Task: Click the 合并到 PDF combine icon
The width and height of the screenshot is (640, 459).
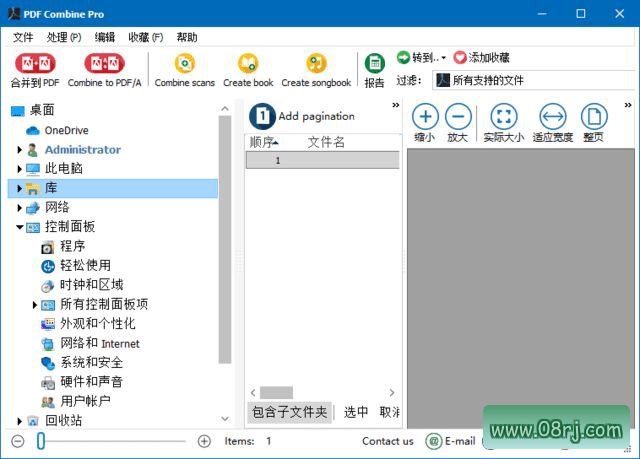Action: pyautogui.click(x=35, y=63)
